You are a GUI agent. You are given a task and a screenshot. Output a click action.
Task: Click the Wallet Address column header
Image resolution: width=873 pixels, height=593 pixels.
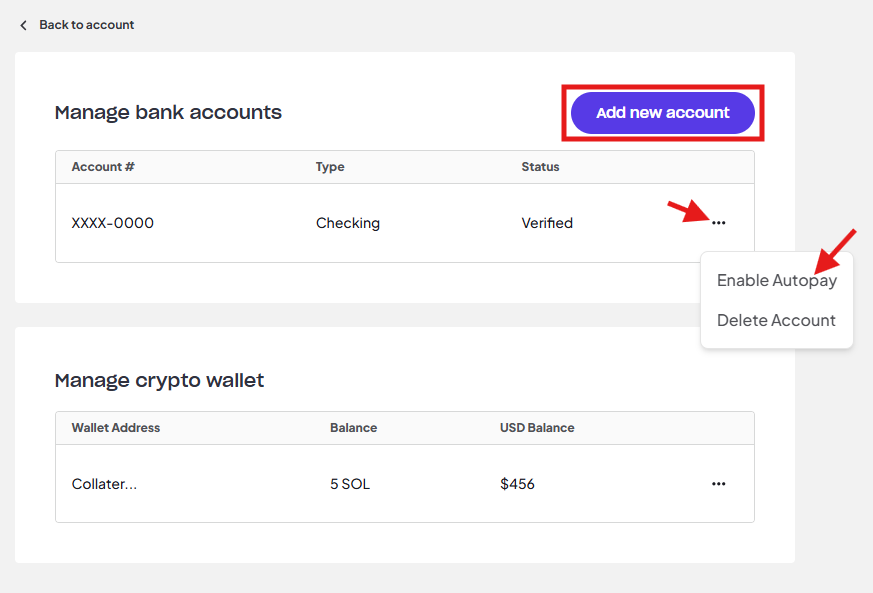pyautogui.click(x=116, y=428)
